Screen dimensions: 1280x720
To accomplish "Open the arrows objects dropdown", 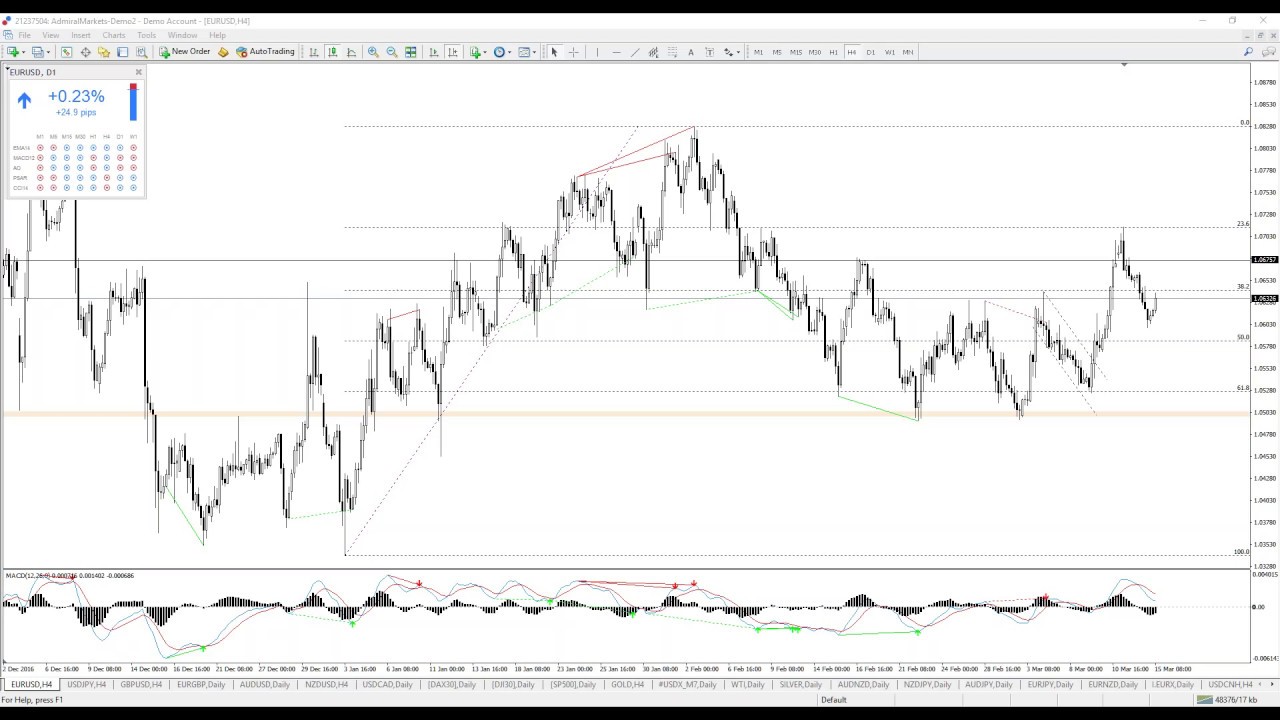I will coord(738,52).
